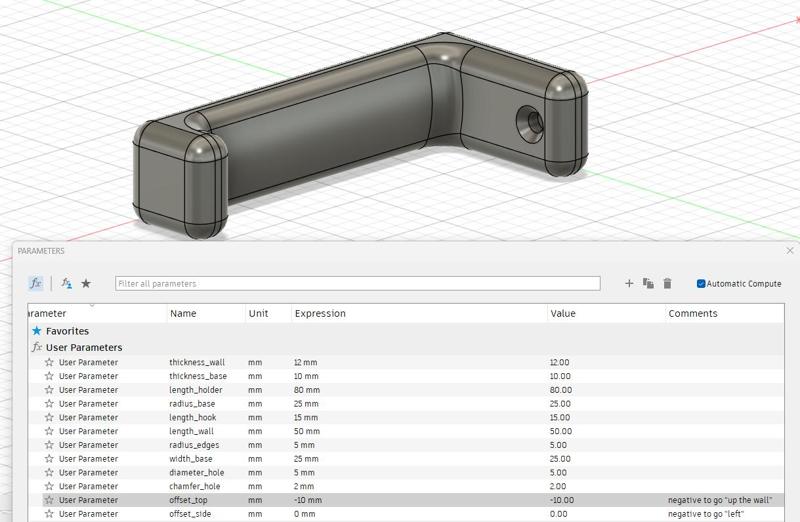Show user parameters filter icon
This screenshot has height=522, width=800.
tap(66, 283)
